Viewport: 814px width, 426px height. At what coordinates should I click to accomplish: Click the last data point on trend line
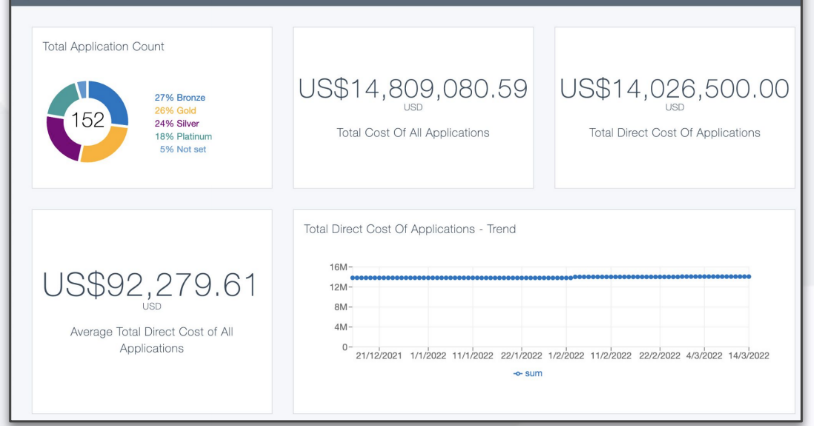[748, 277]
